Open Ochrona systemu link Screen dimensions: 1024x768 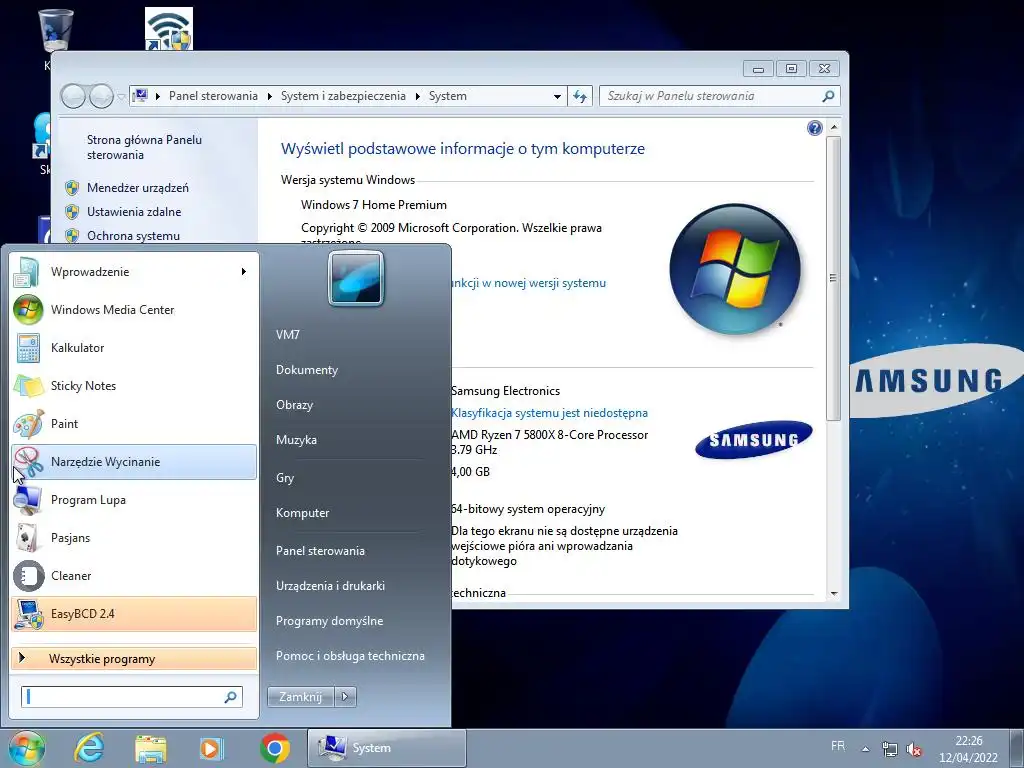(x=133, y=236)
